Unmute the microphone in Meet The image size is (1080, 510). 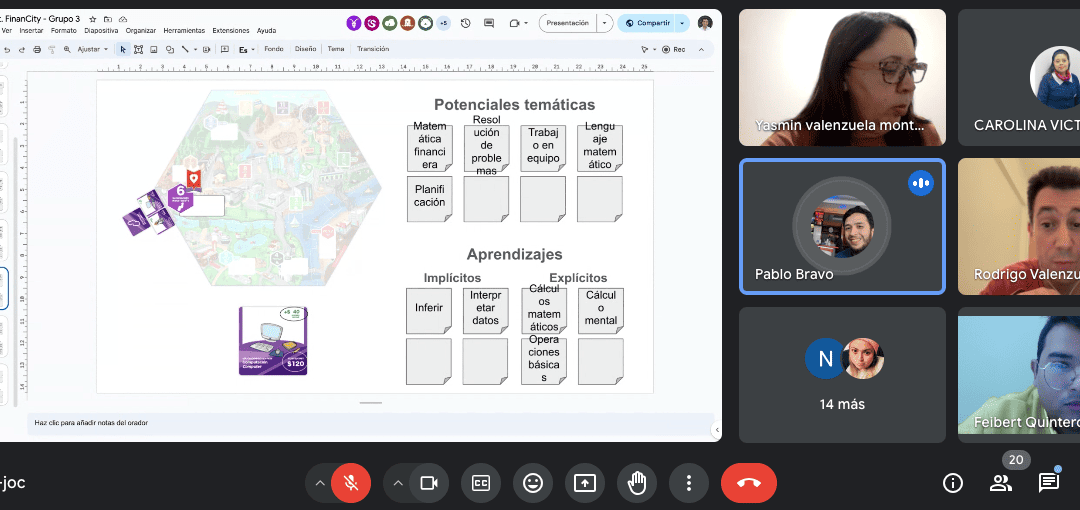pyautogui.click(x=351, y=483)
